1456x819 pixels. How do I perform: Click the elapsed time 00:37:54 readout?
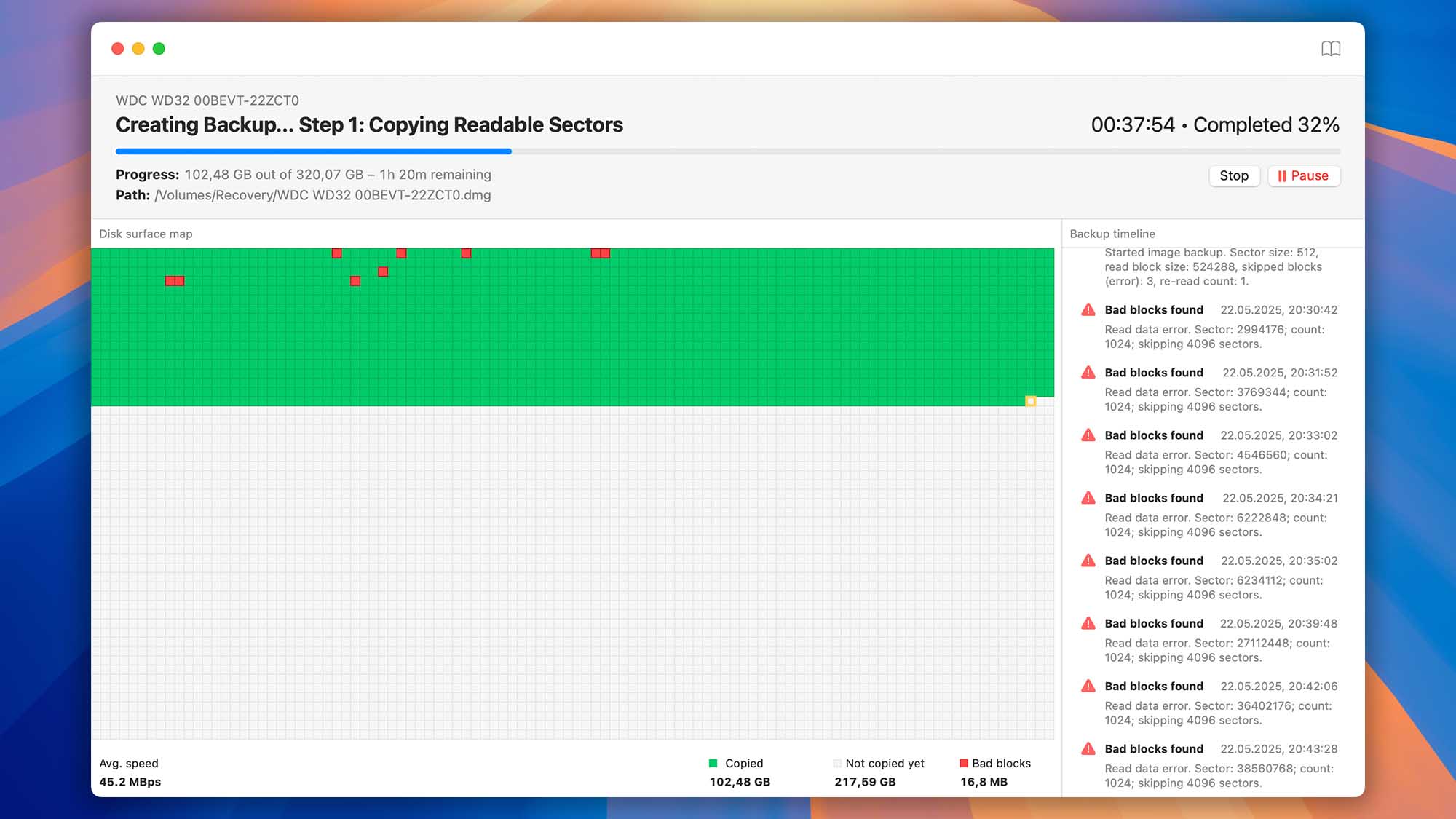tap(1133, 124)
